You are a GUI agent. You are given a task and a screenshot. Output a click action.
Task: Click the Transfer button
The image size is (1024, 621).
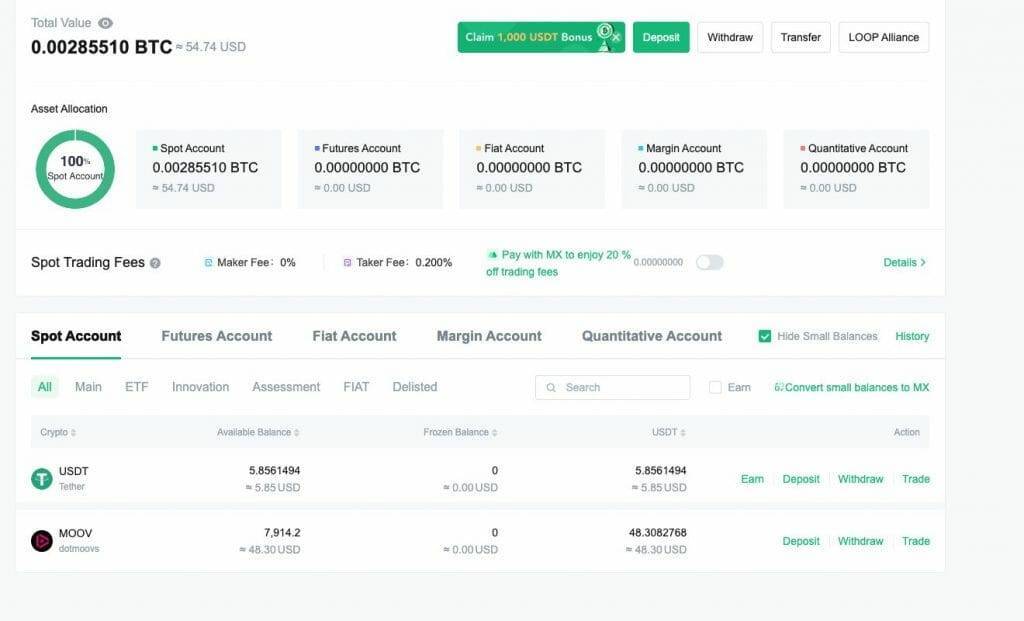pyautogui.click(x=801, y=37)
